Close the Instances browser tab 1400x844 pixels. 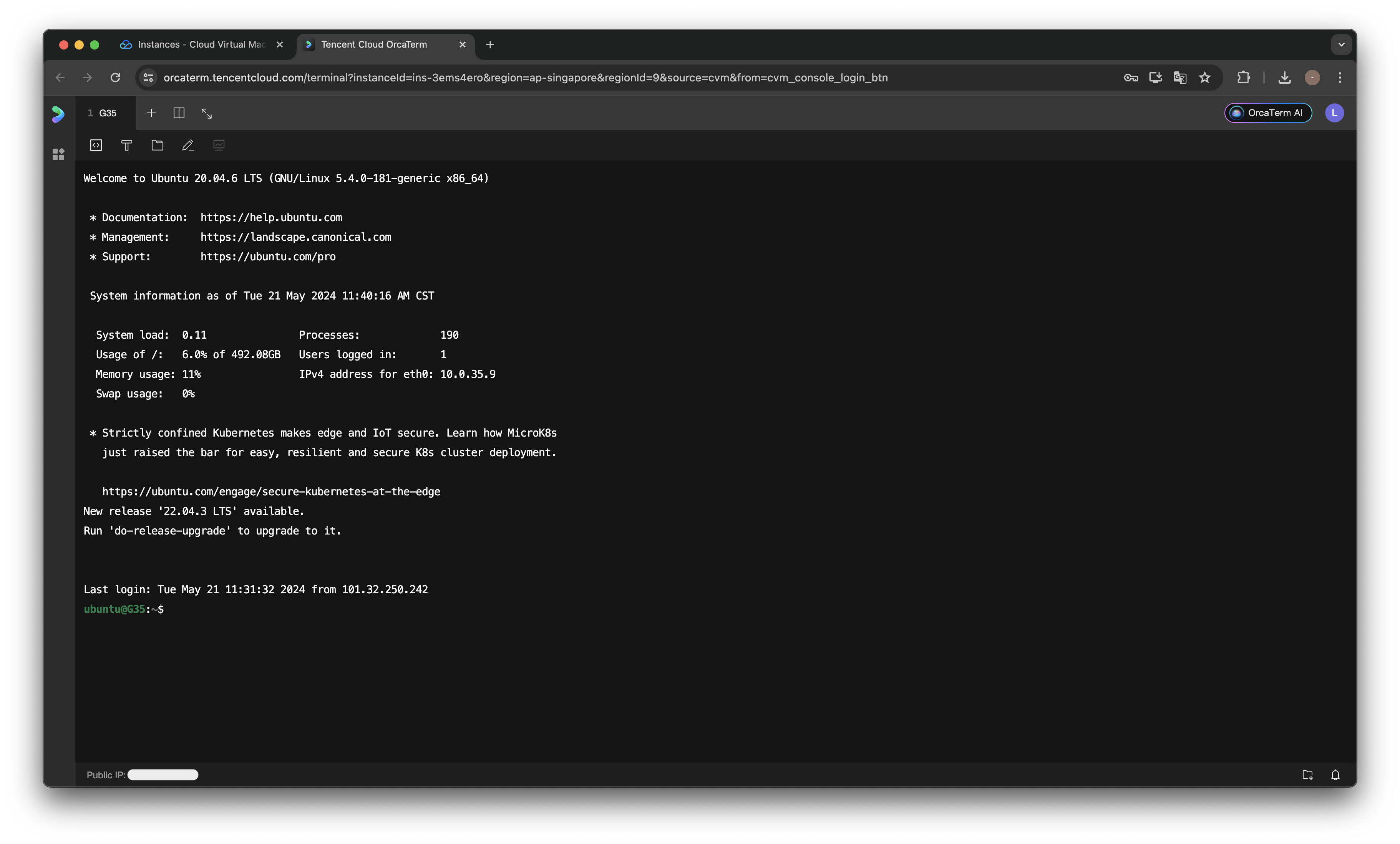pyautogui.click(x=280, y=44)
